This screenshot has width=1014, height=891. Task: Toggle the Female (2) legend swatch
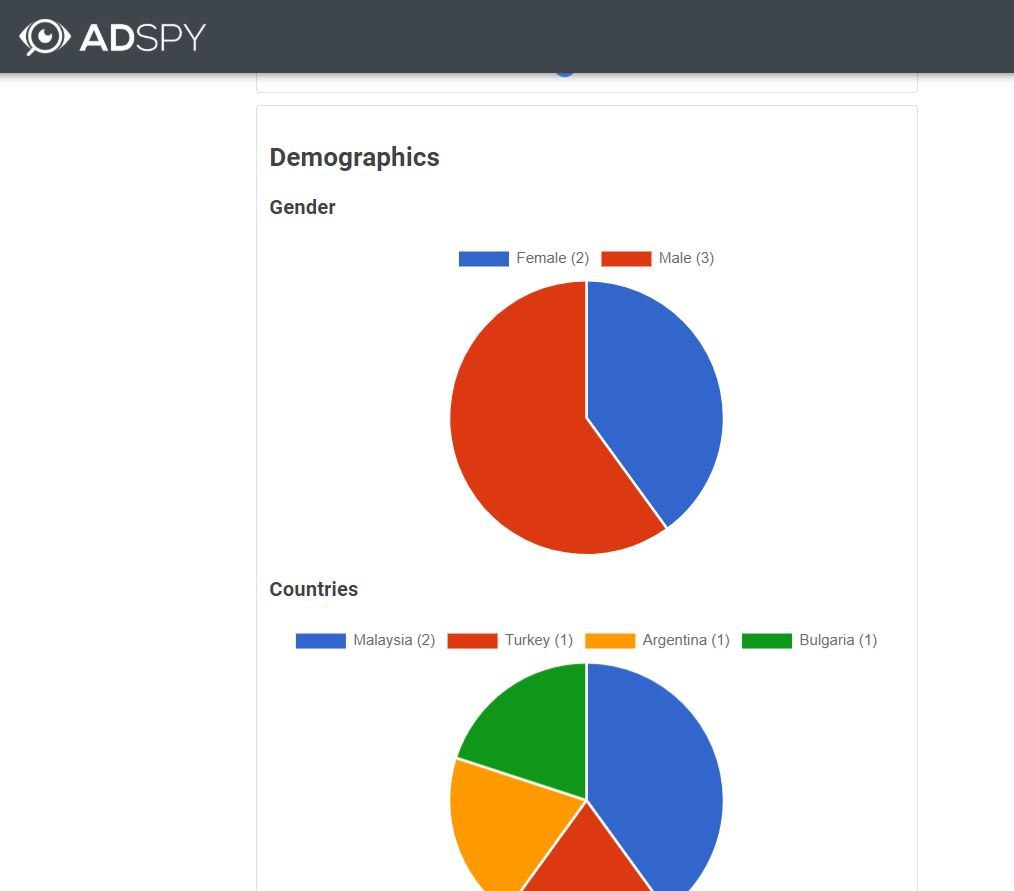[484, 259]
